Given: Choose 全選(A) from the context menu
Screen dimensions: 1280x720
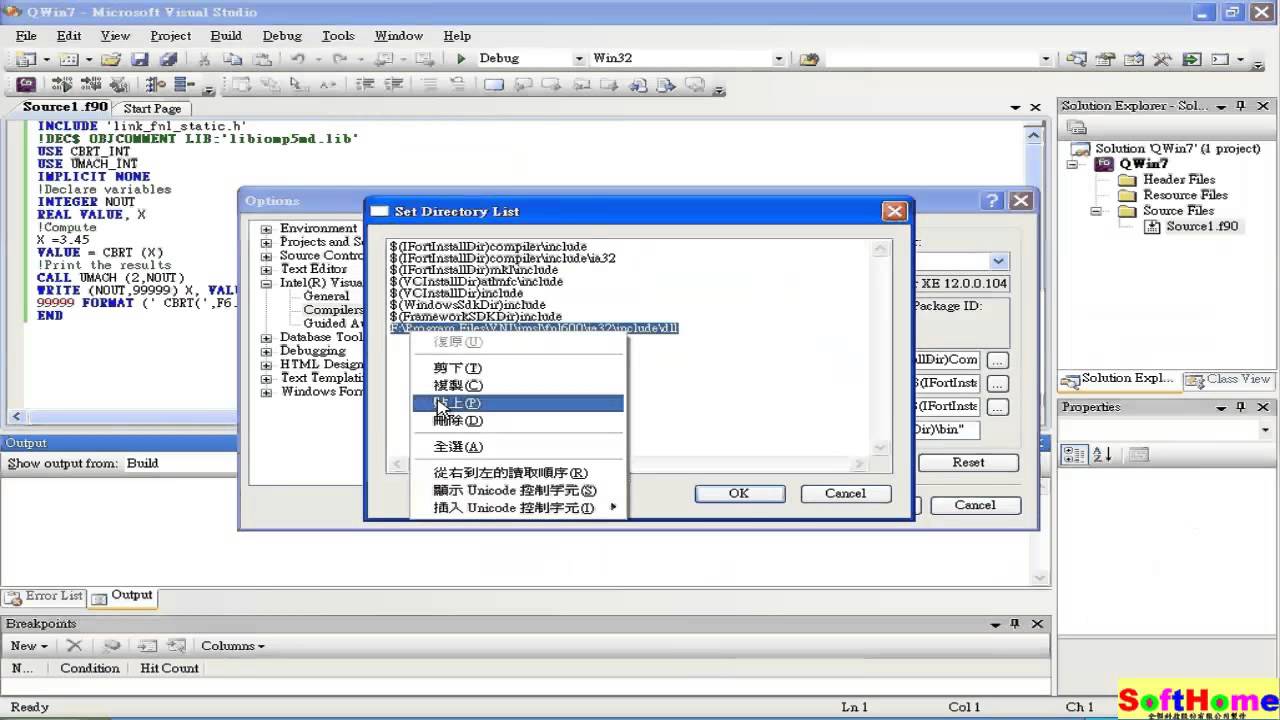Looking at the screenshot, I should (x=518, y=447).
